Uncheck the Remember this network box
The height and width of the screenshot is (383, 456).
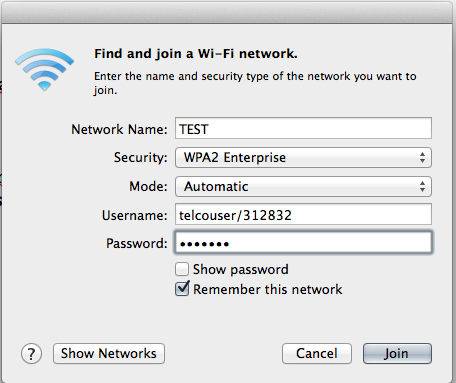point(182,289)
